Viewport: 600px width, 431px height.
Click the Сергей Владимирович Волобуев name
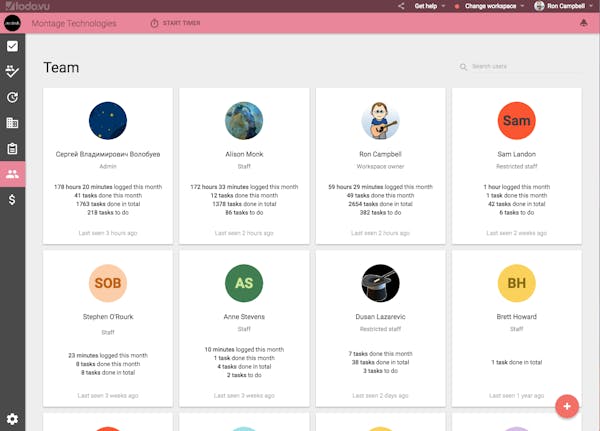pyautogui.click(x=108, y=154)
